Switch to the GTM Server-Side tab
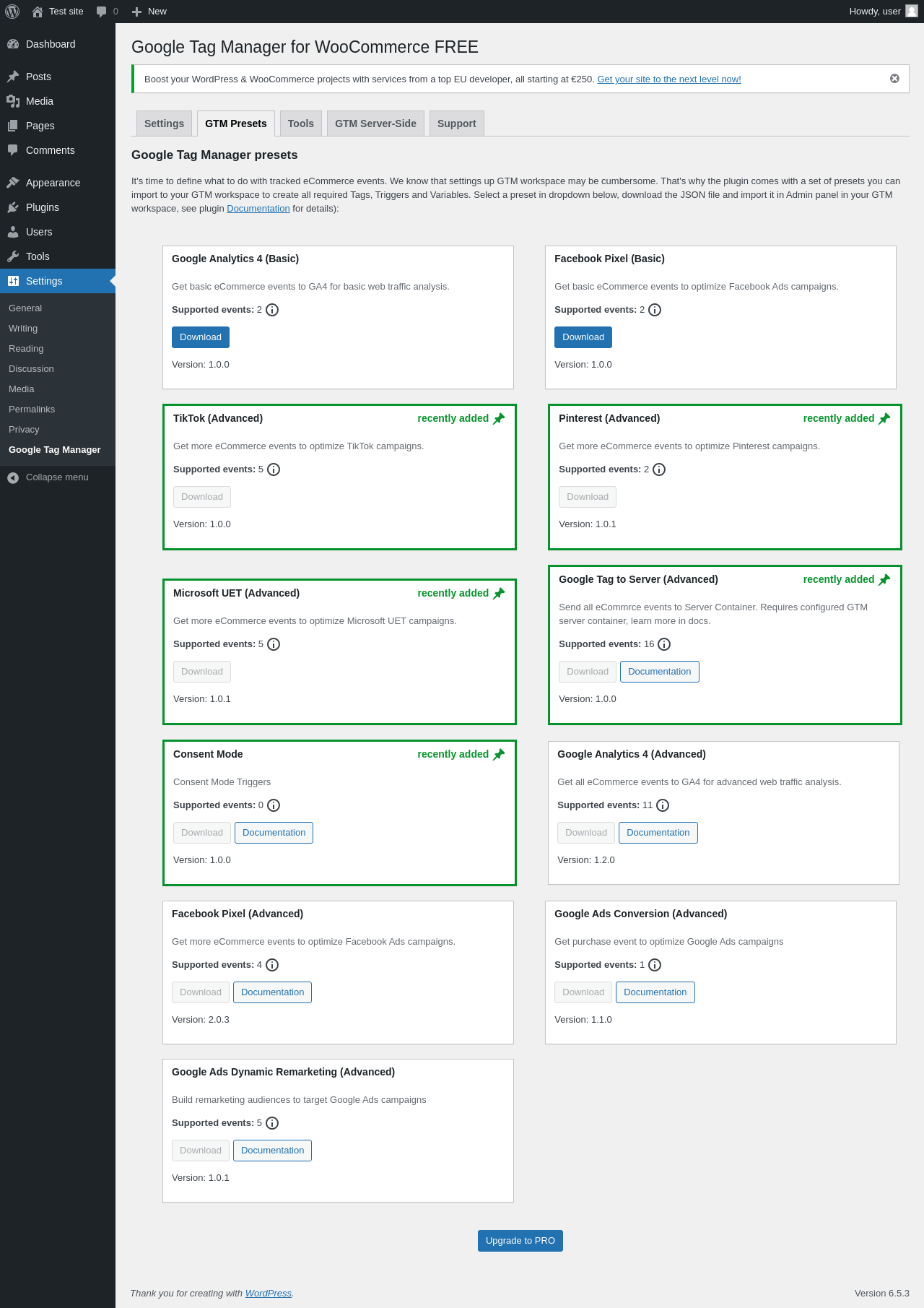Viewport: 924px width, 1308px height. 375,124
